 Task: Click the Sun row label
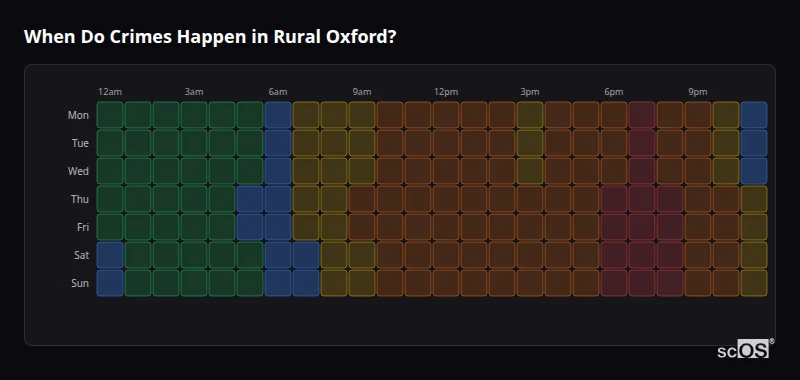point(80,284)
